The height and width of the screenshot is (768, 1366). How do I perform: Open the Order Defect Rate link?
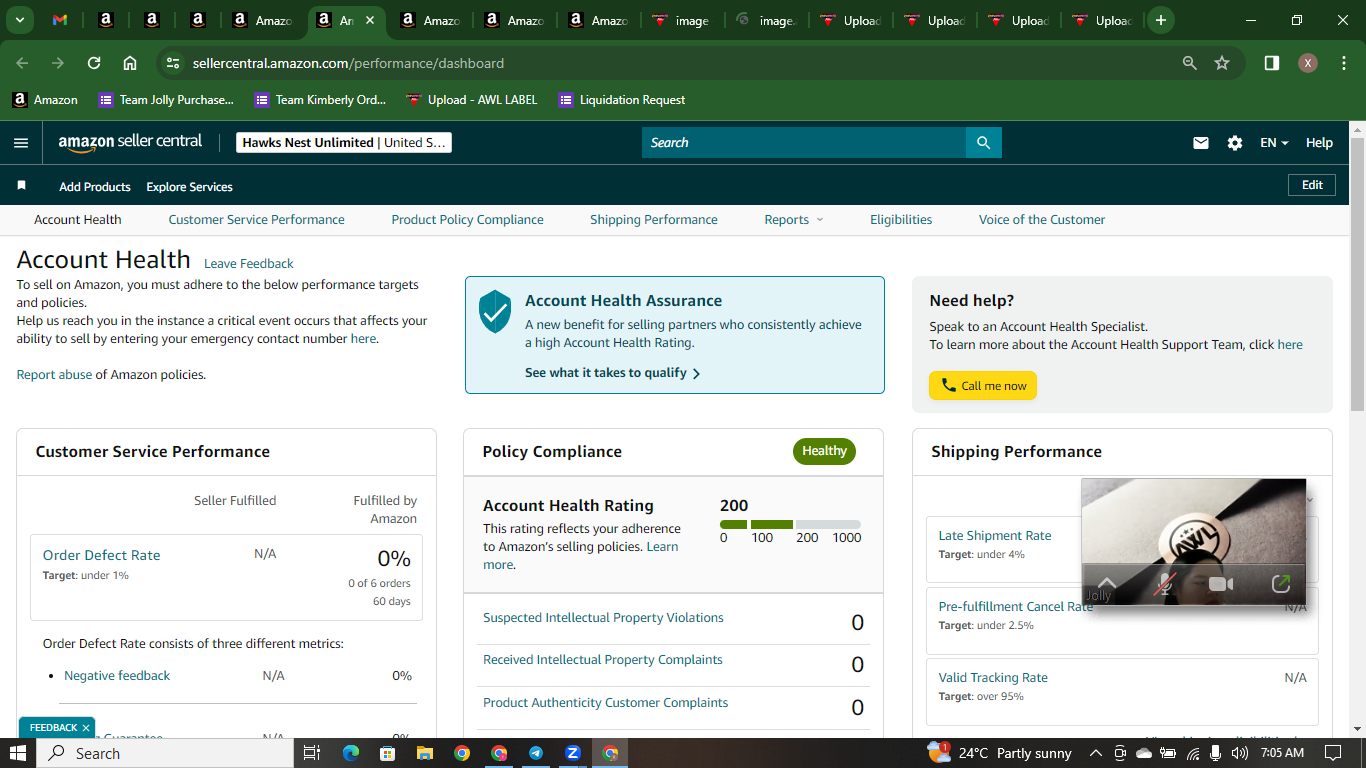tap(101, 555)
